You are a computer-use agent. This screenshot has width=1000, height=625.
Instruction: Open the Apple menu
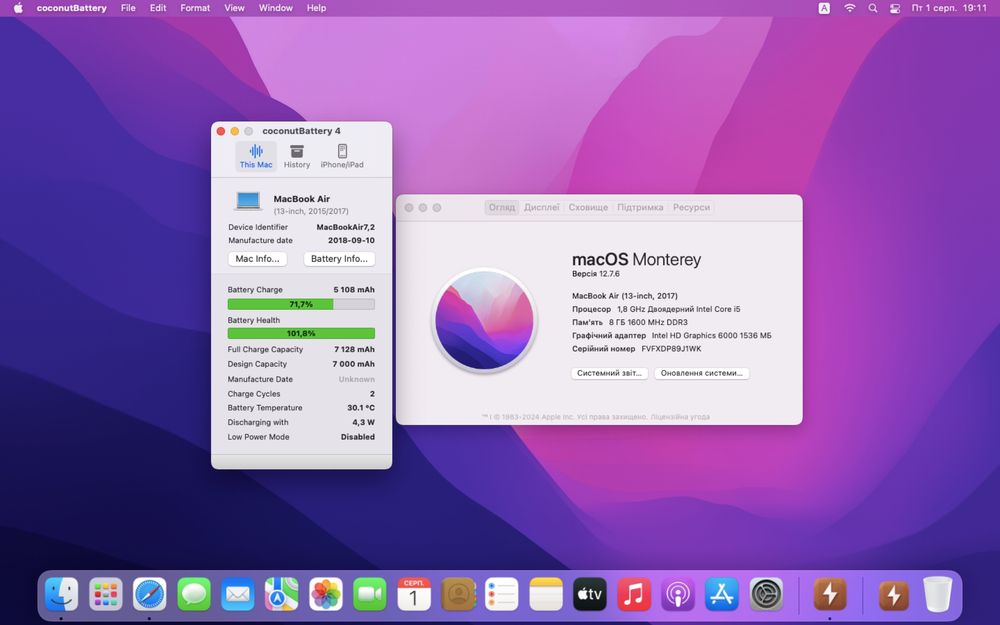tap(18, 8)
